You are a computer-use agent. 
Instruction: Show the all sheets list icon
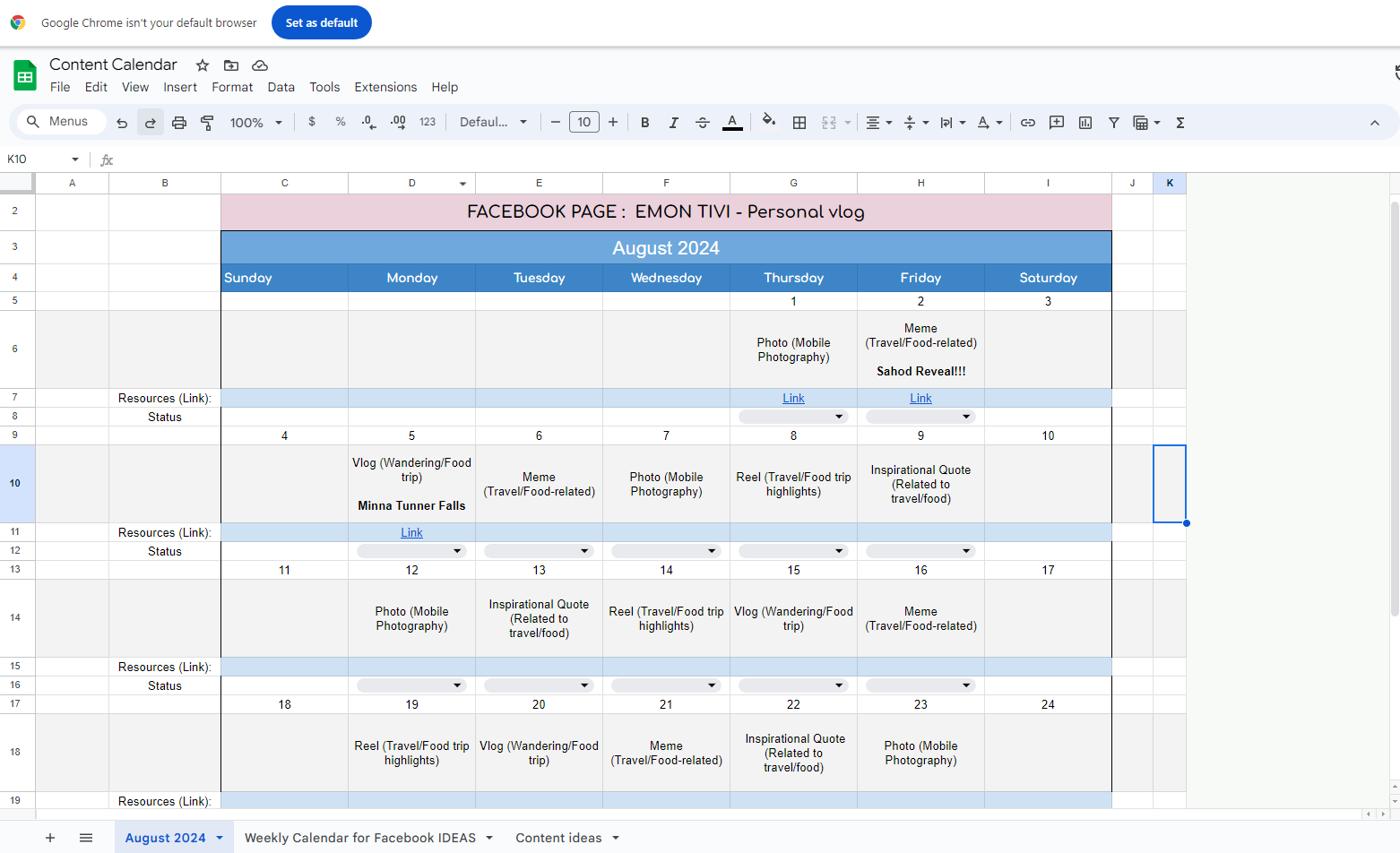click(x=86, y=838)
